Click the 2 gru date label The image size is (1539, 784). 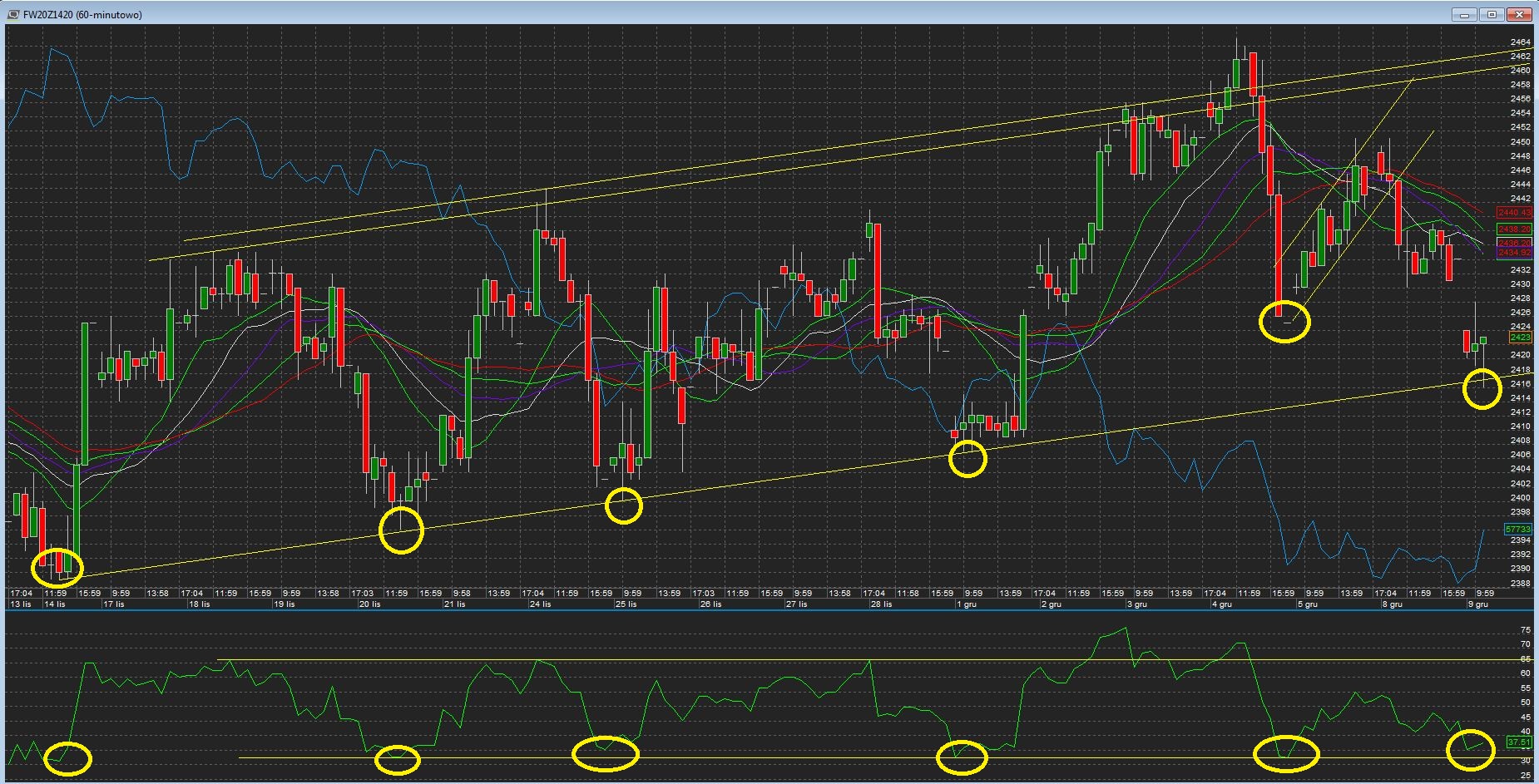coord(1051,604)
